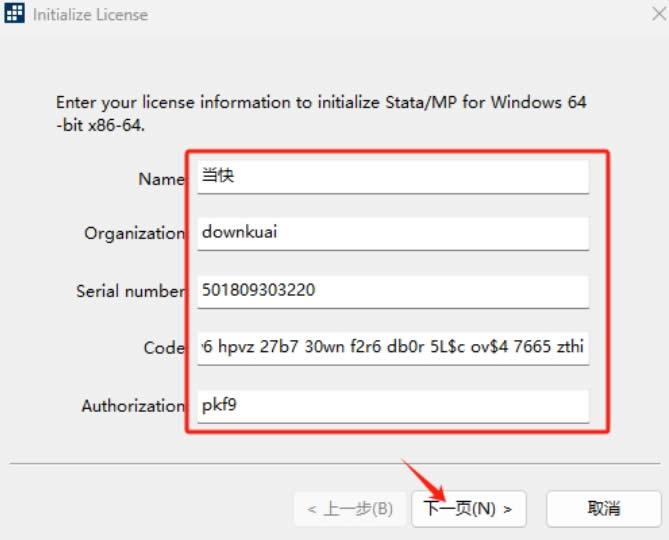Cancel setup with the 取消 button
The image size is (669, 540).
pyautogui.click(x=603, y=509)
